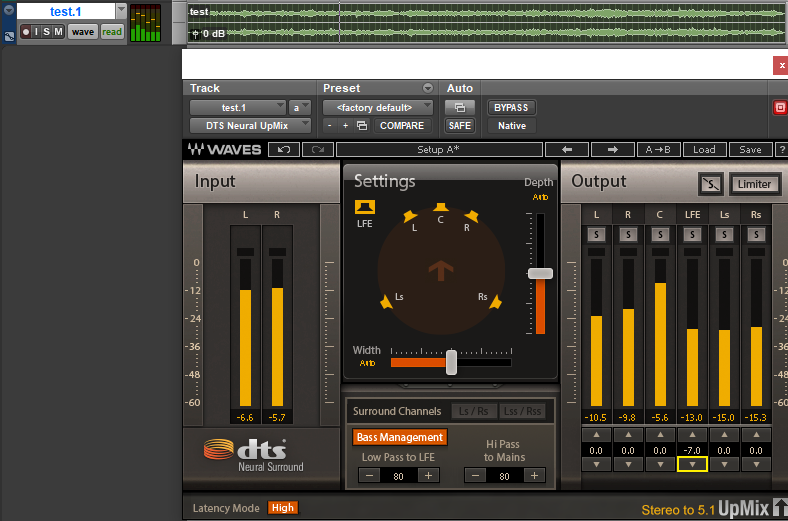
Task: Toggle plug-in BYPASS
Action: click(511, 108)
